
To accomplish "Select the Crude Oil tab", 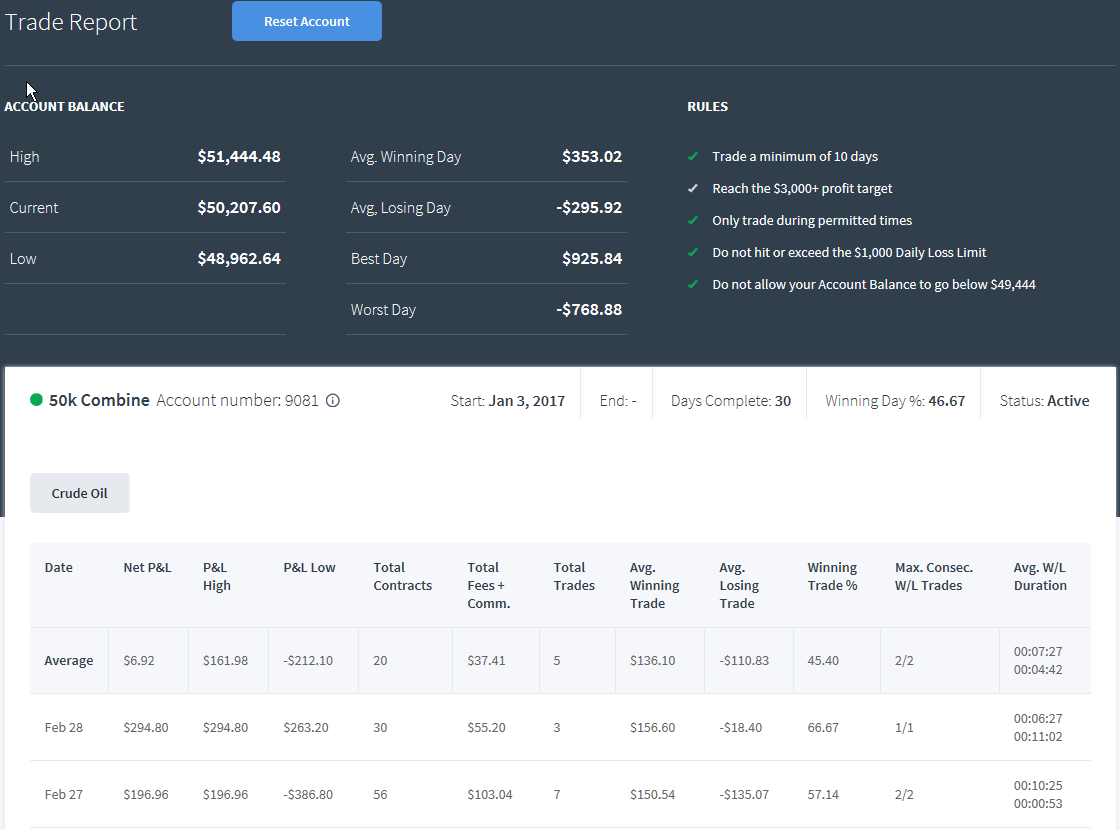I will click(x=79, y=493).
